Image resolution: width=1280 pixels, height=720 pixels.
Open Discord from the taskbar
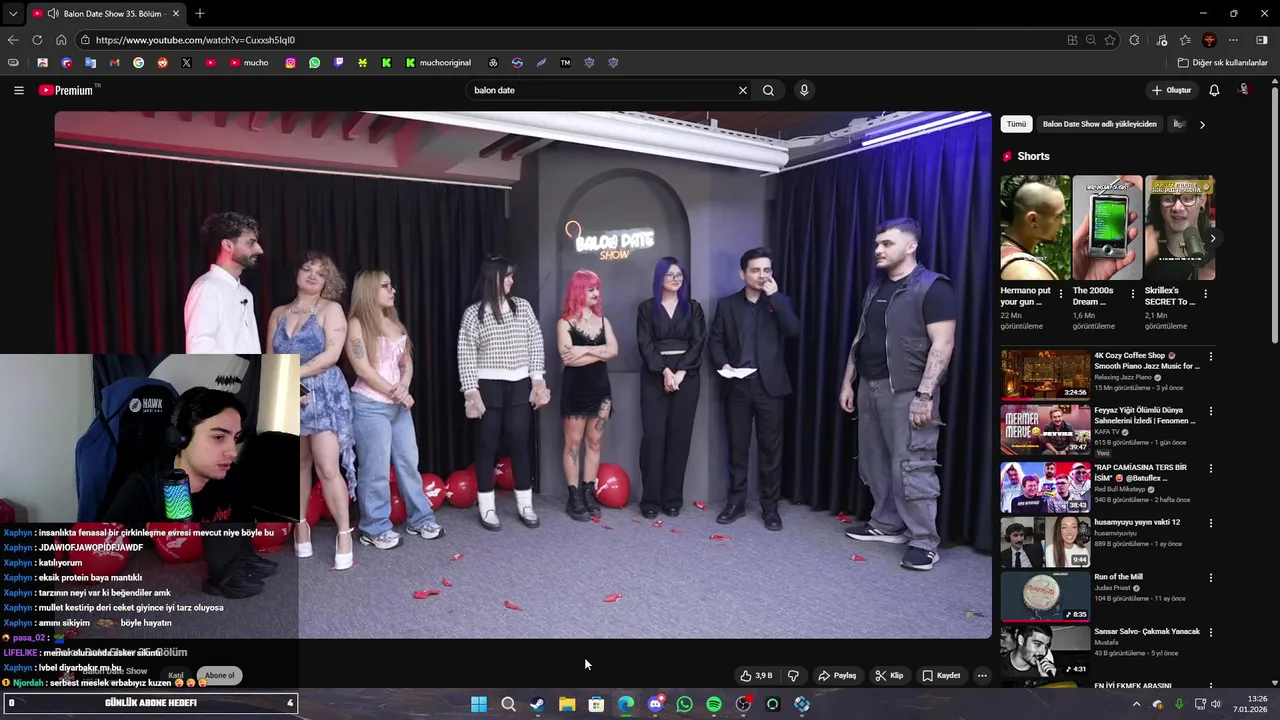[x=655, y=704]
